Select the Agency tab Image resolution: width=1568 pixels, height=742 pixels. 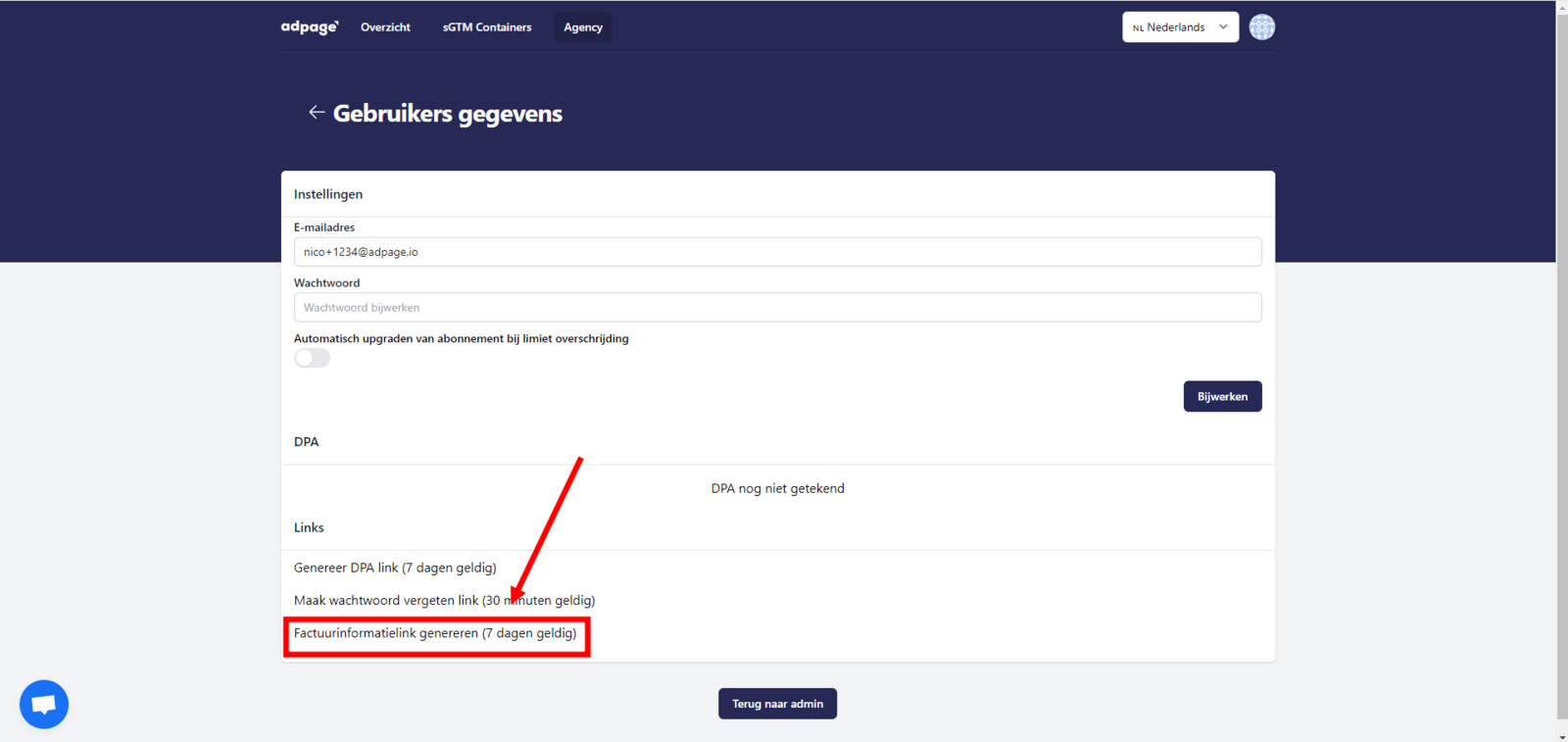583,27
